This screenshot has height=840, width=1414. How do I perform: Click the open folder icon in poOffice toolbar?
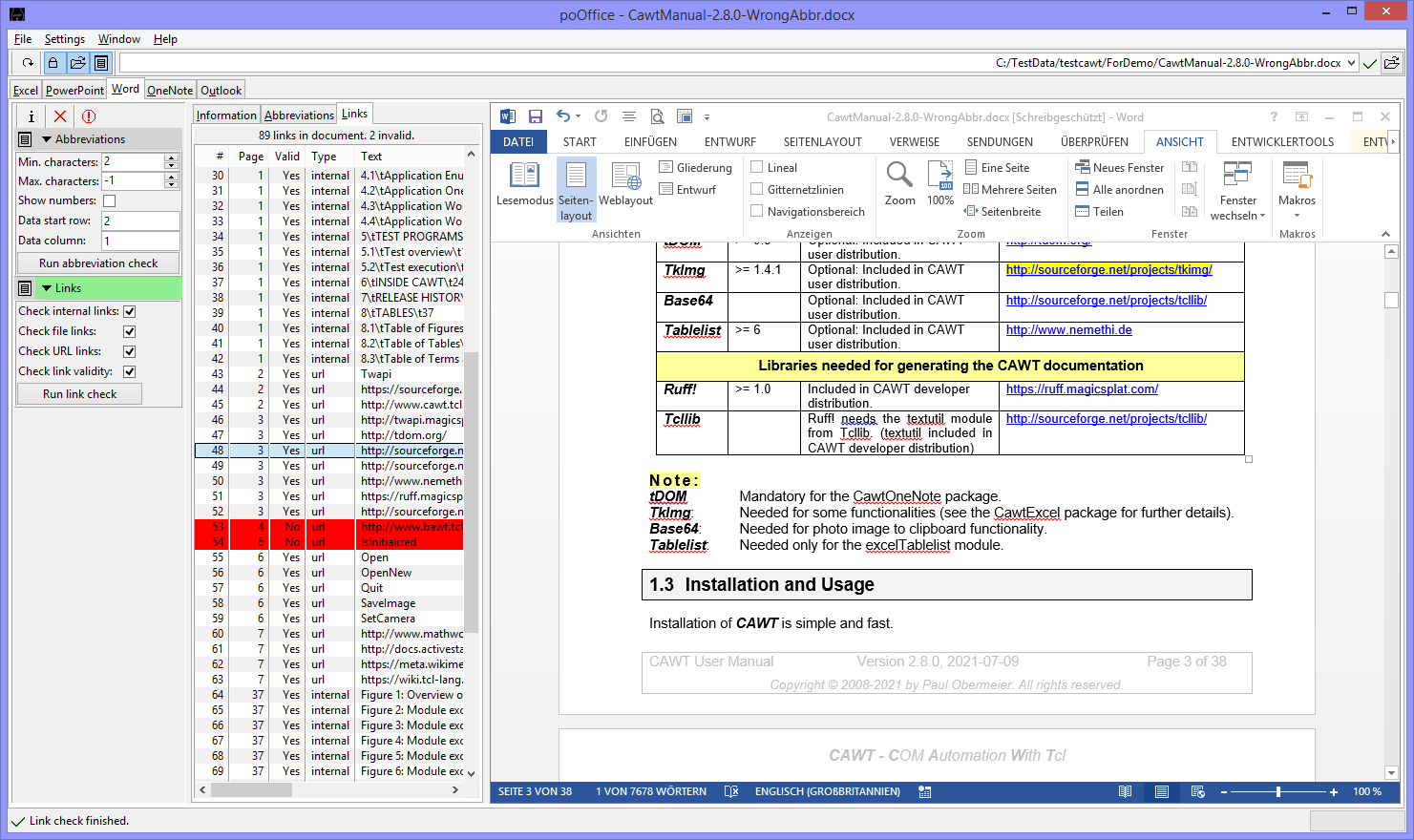click(x=77, y=63)
